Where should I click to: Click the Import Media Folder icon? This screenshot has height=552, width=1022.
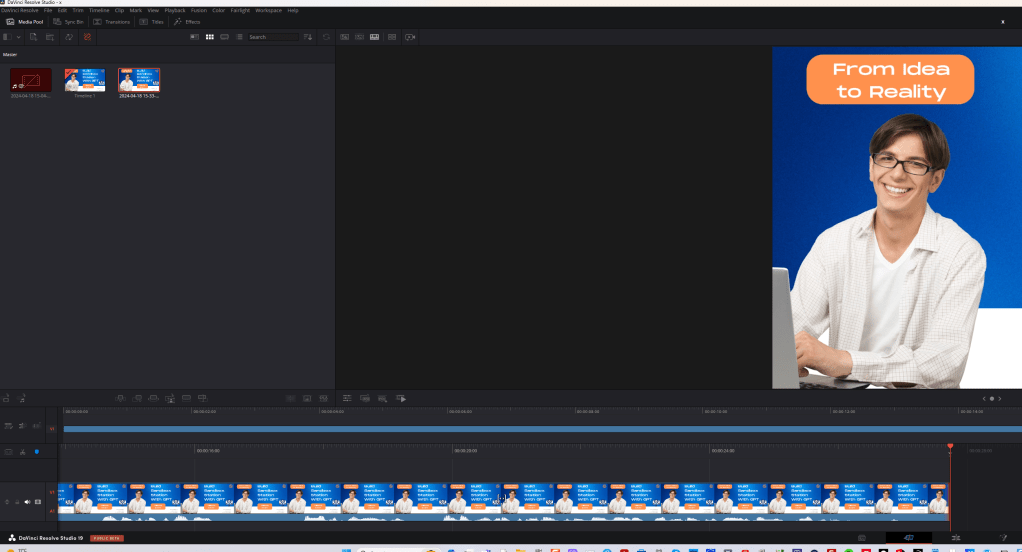[x=50, y=37]
